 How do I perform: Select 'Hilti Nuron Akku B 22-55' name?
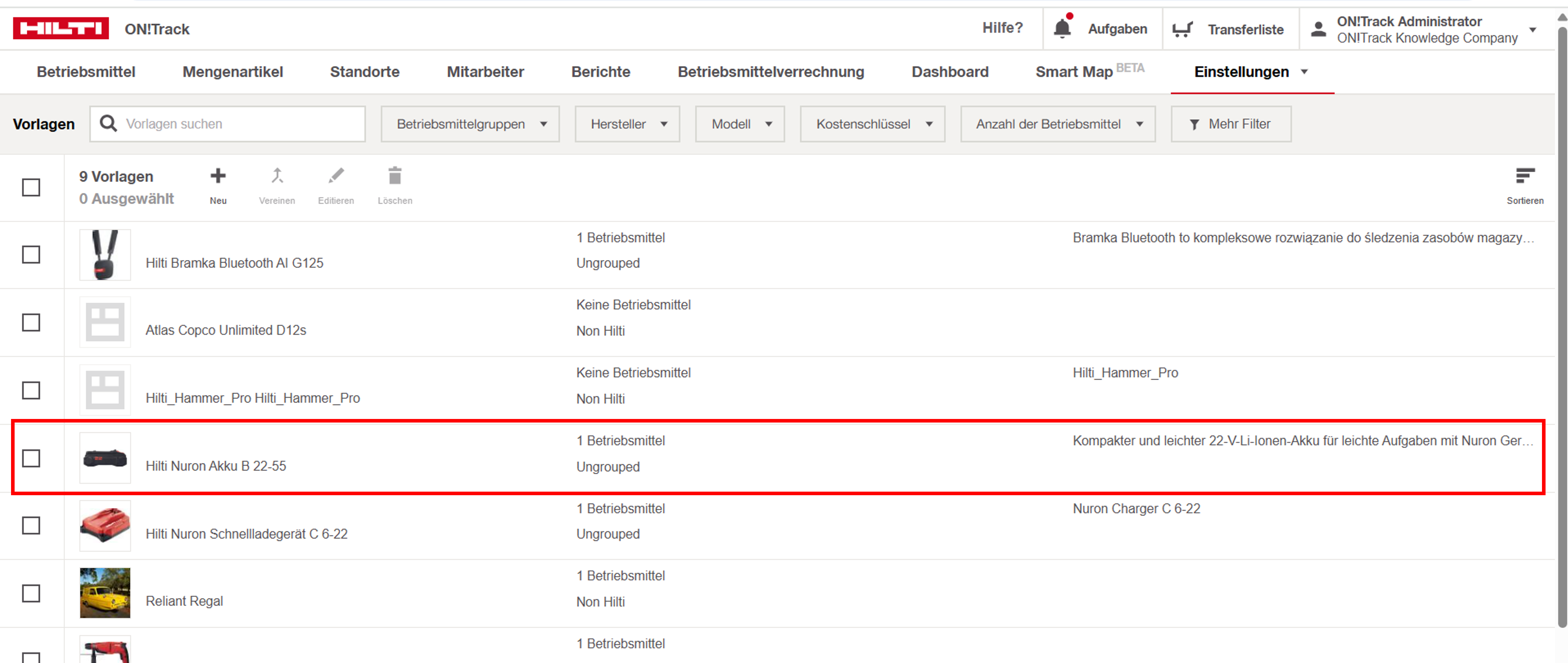(216, 466)
